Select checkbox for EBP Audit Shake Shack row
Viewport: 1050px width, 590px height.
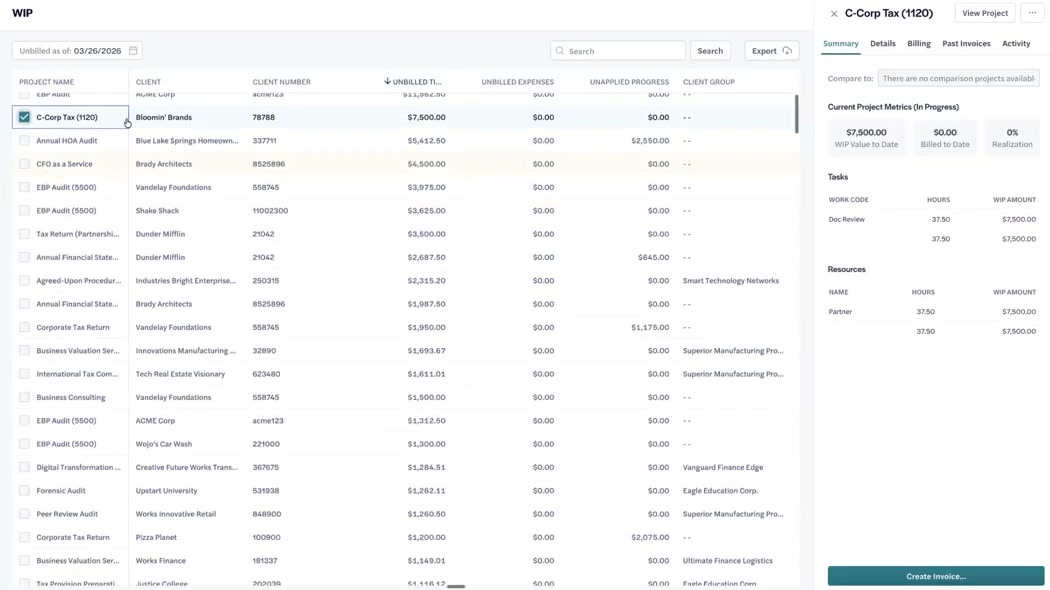(x=24, y=210)
